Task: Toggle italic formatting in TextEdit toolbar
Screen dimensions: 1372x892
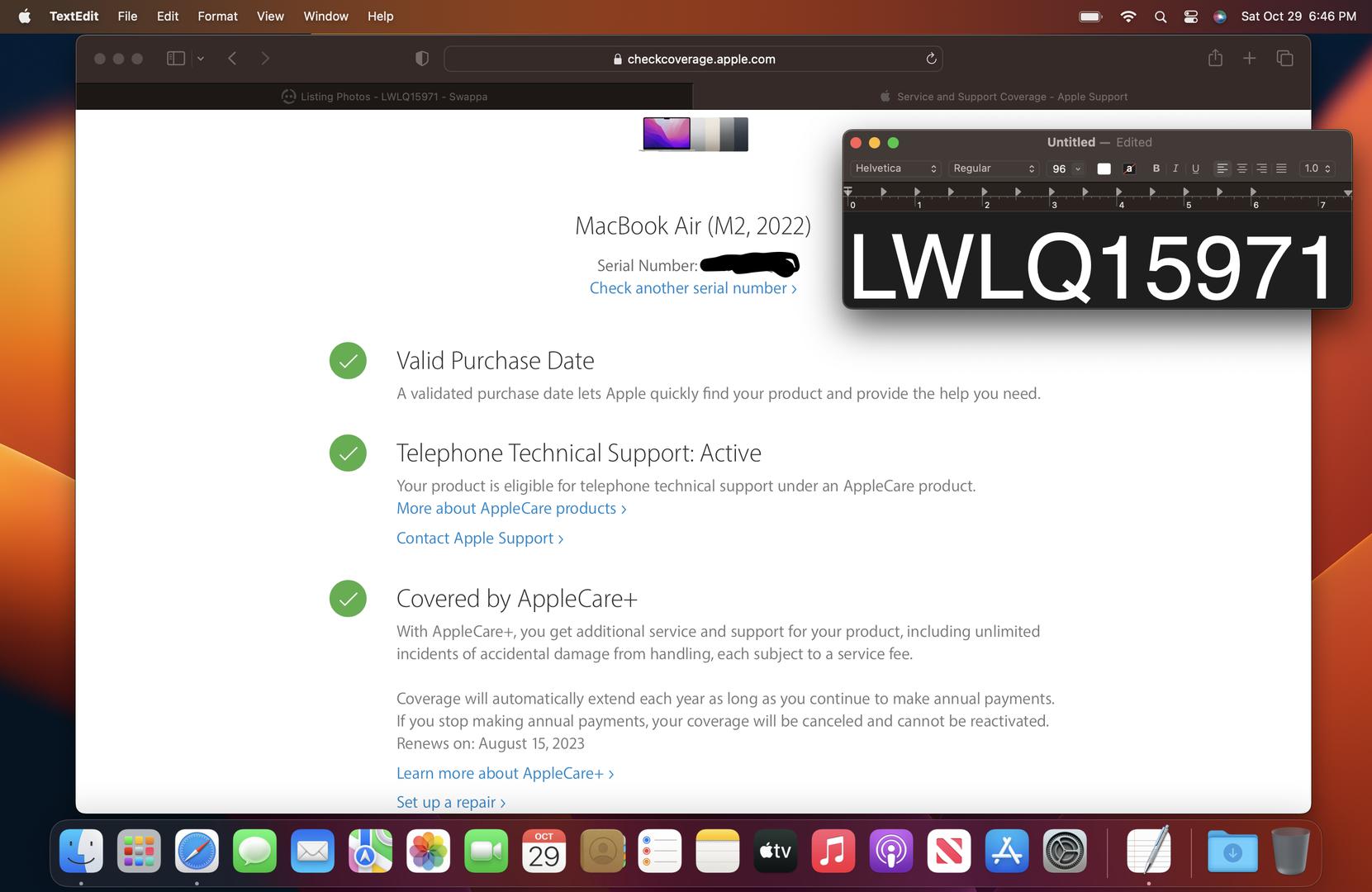Action: [x=1175, y=168]
